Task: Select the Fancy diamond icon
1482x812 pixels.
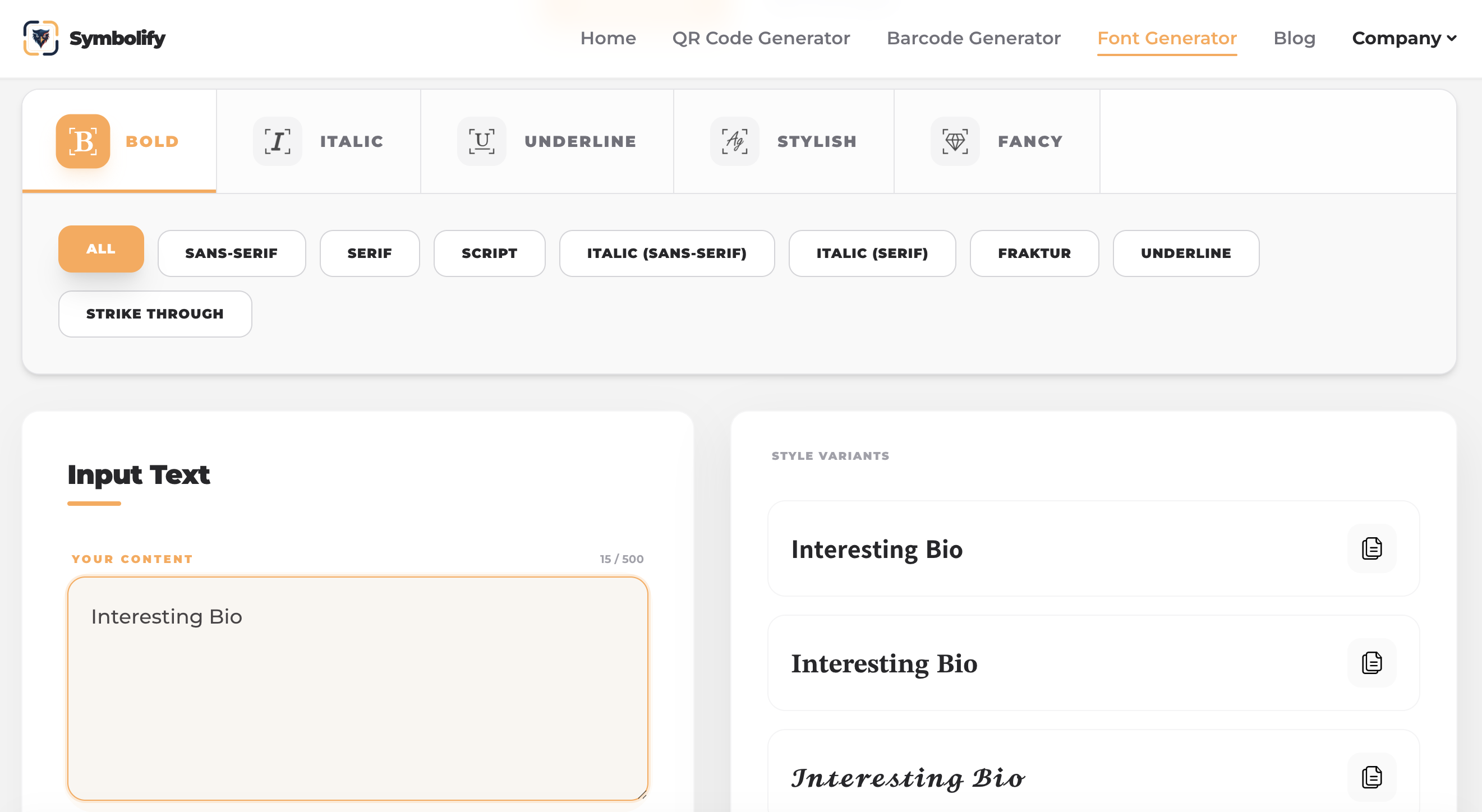Action: [955, 141]
